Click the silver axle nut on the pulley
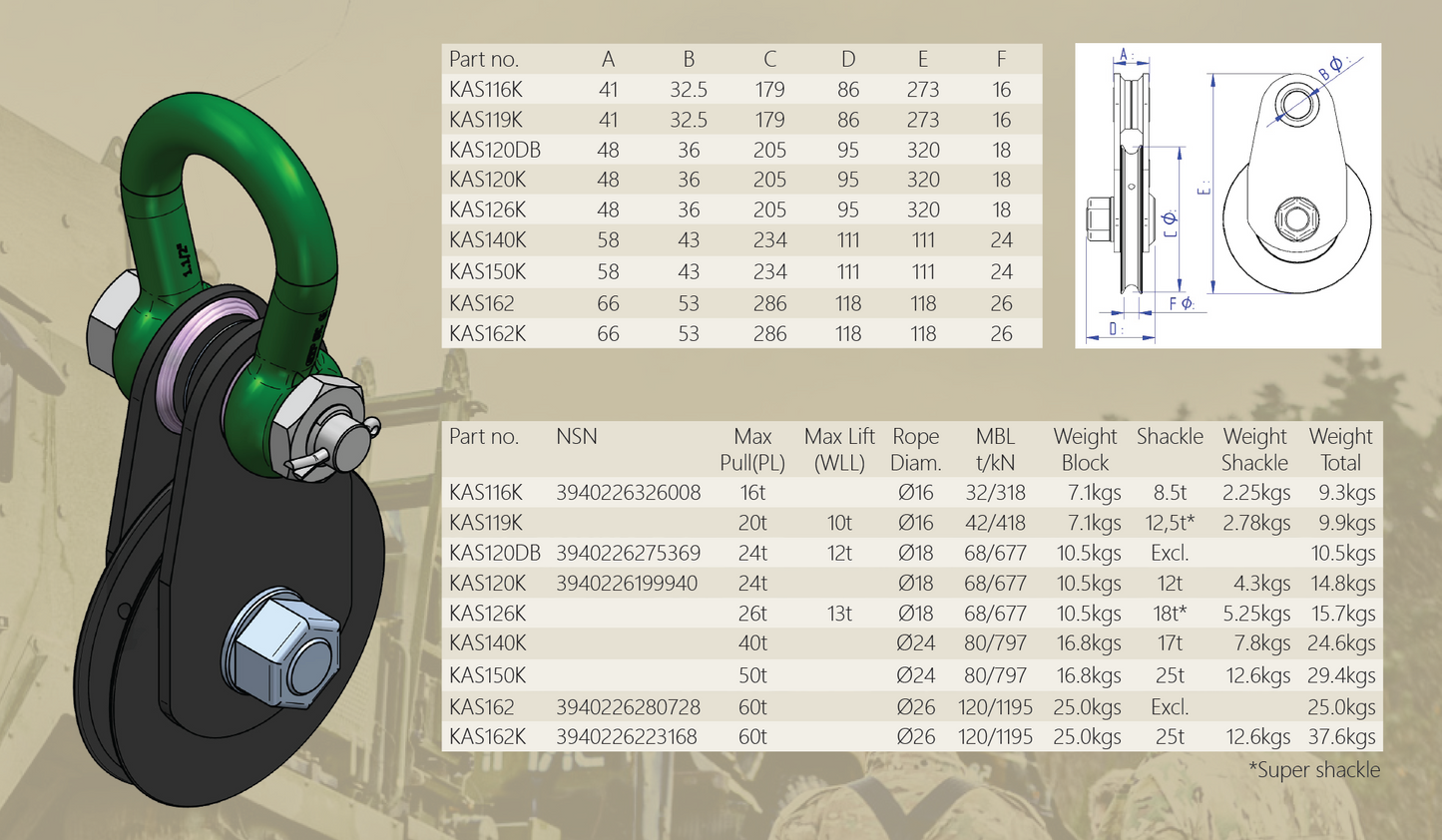 tap(284, 649)
